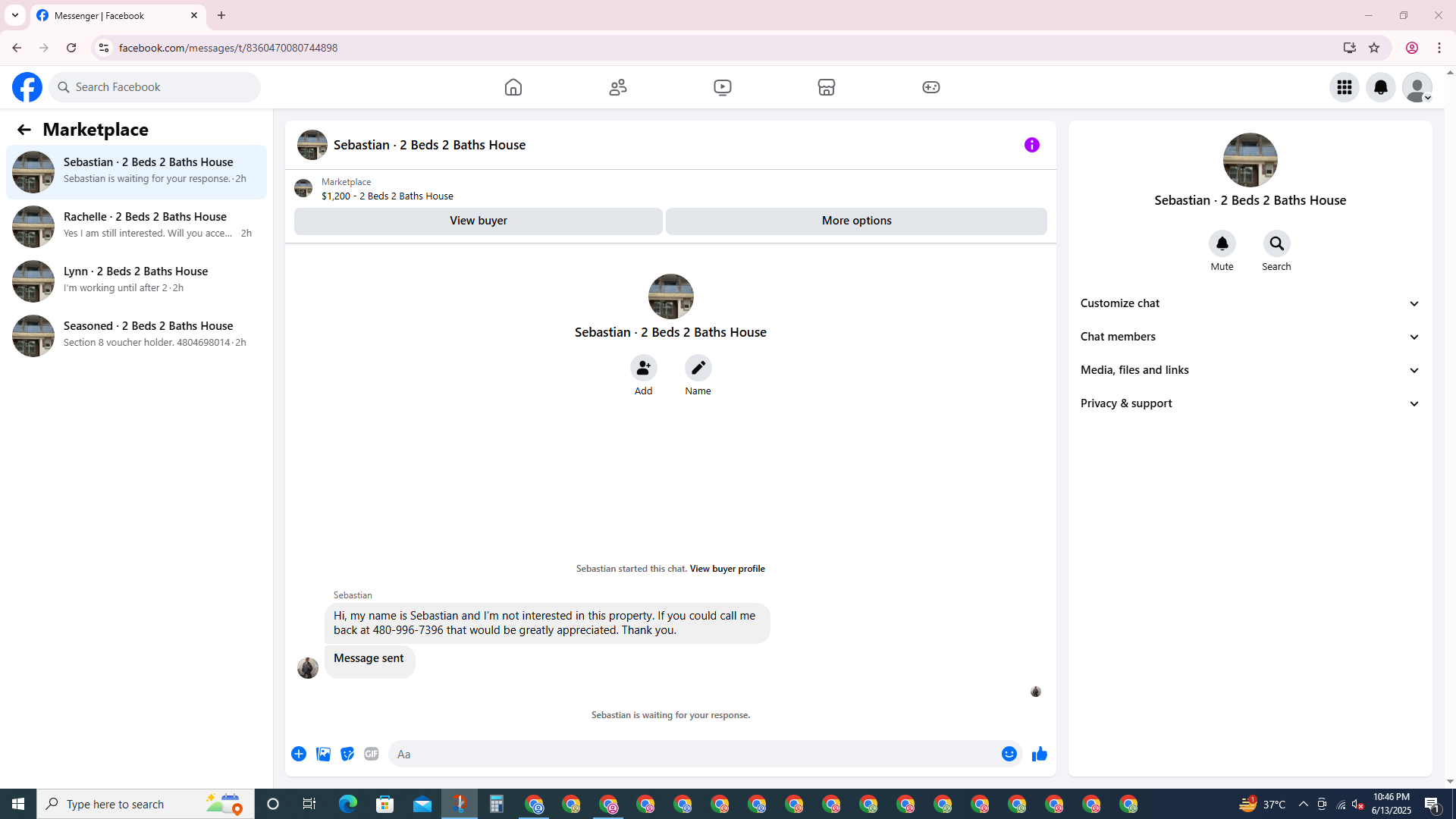
Task: Open Microsoft Edge from taskbar
Action: click(x=348, y=804)
